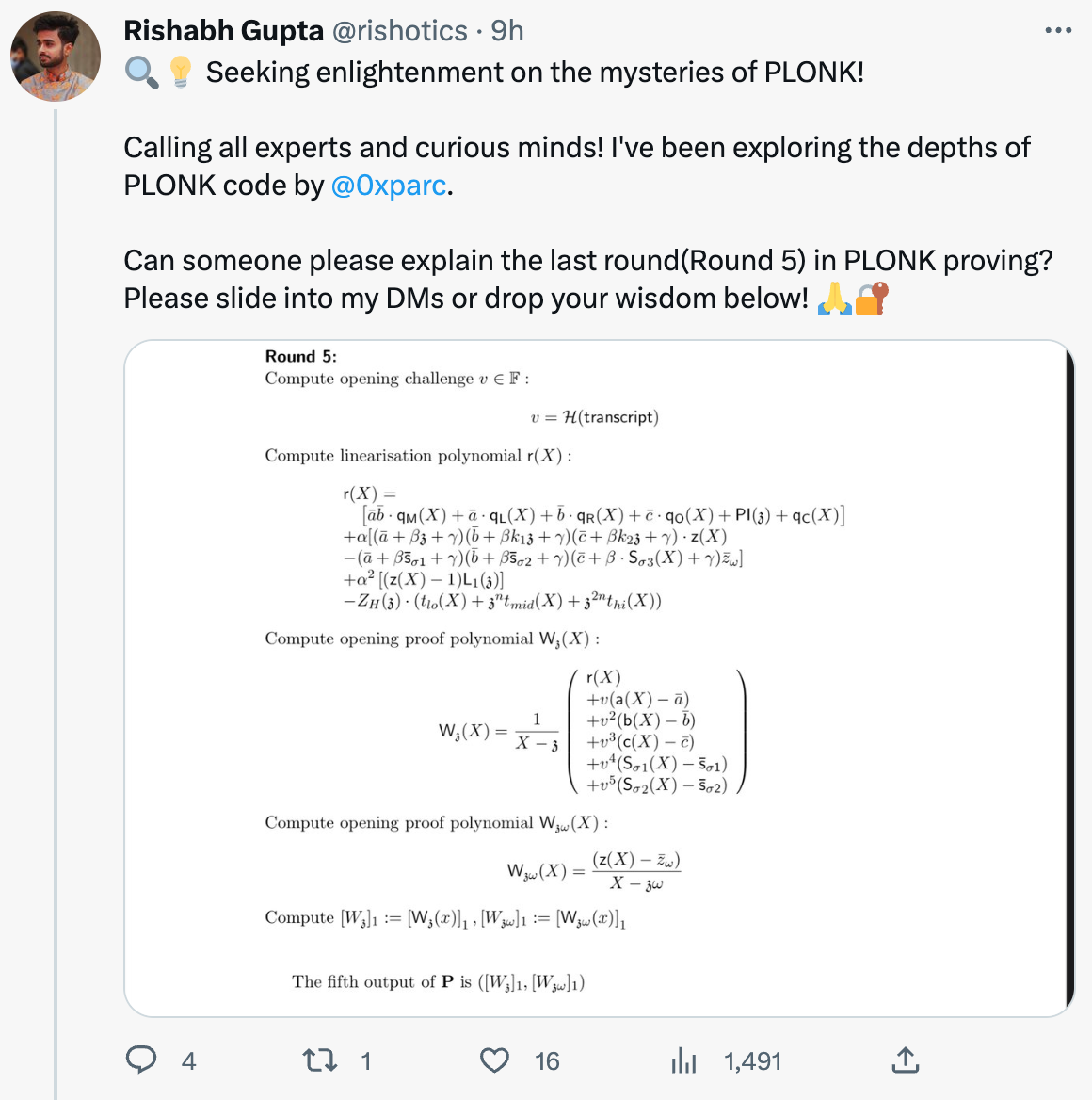The height and width of the screenshot is (1100, 1092).
Task: Click the like count showing 16
Action: (x=546, y=1060)
